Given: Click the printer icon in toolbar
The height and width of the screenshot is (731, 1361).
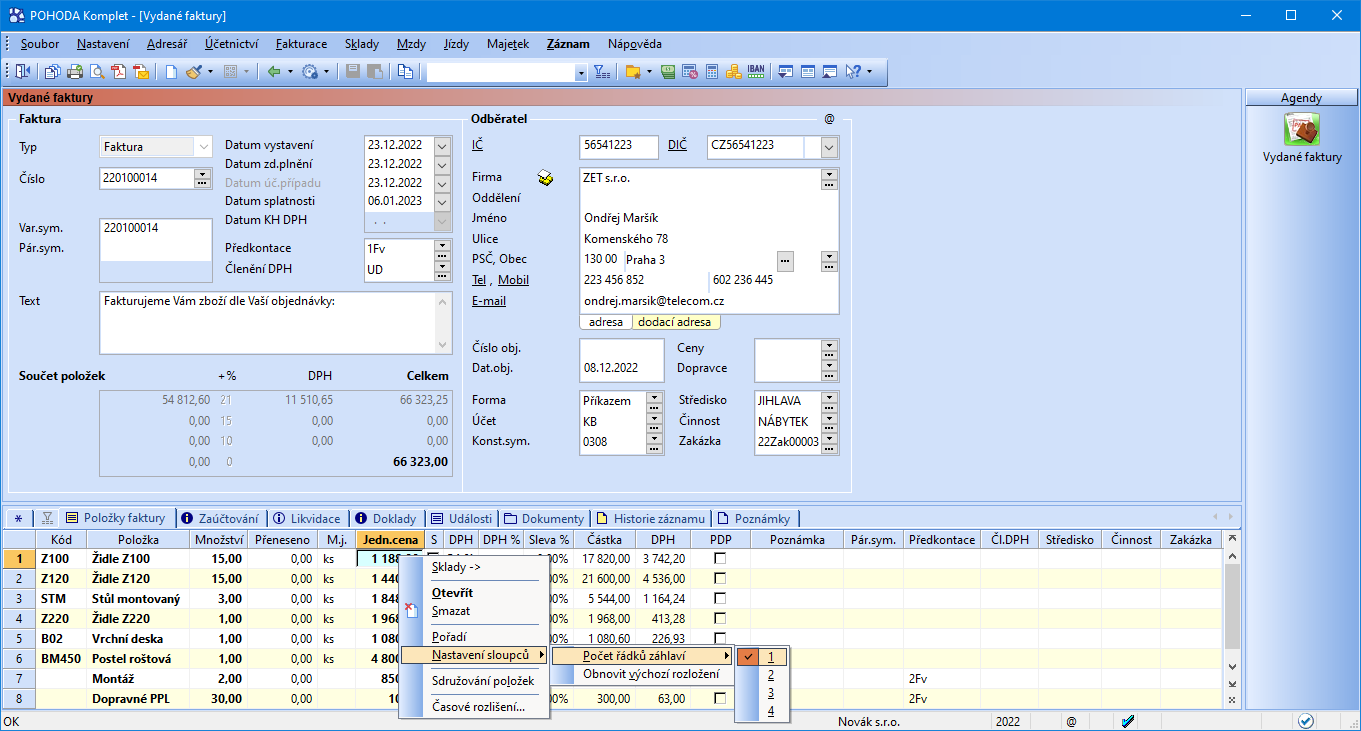Looking at the screenshot, I should tap(75, 72).
